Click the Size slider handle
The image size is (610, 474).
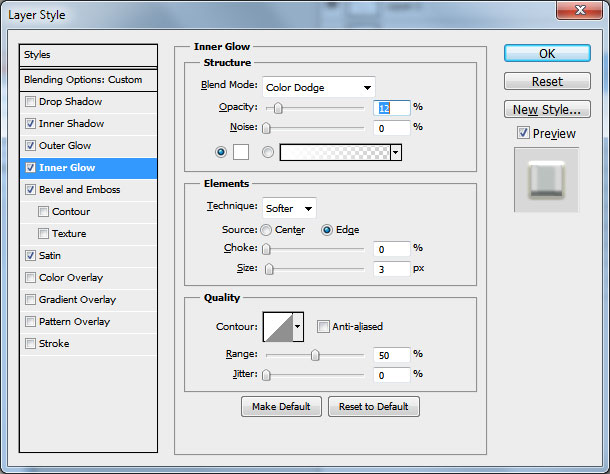point(269,269)
